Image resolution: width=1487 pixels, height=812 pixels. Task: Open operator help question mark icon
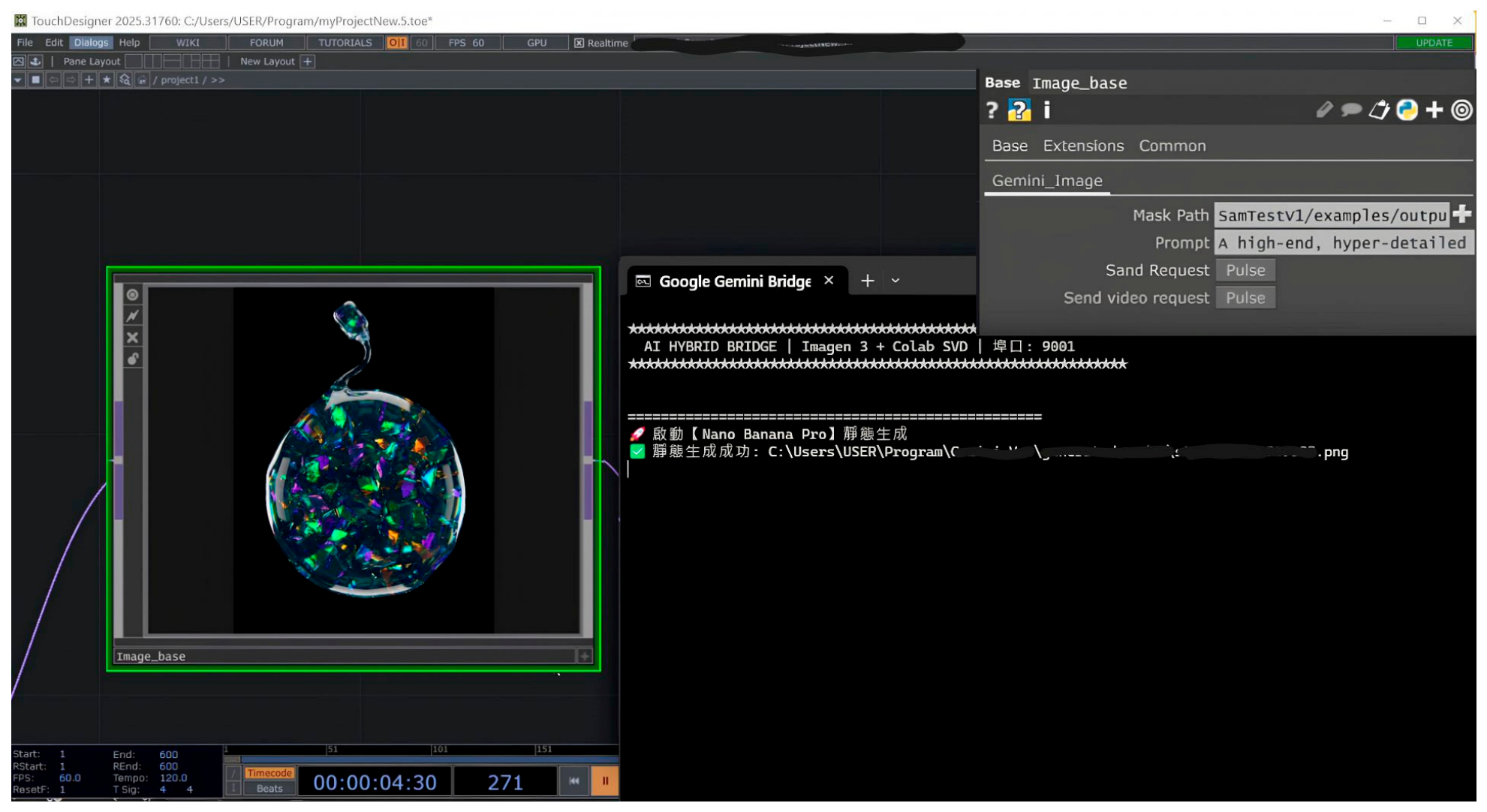click(x=992, y=110)
